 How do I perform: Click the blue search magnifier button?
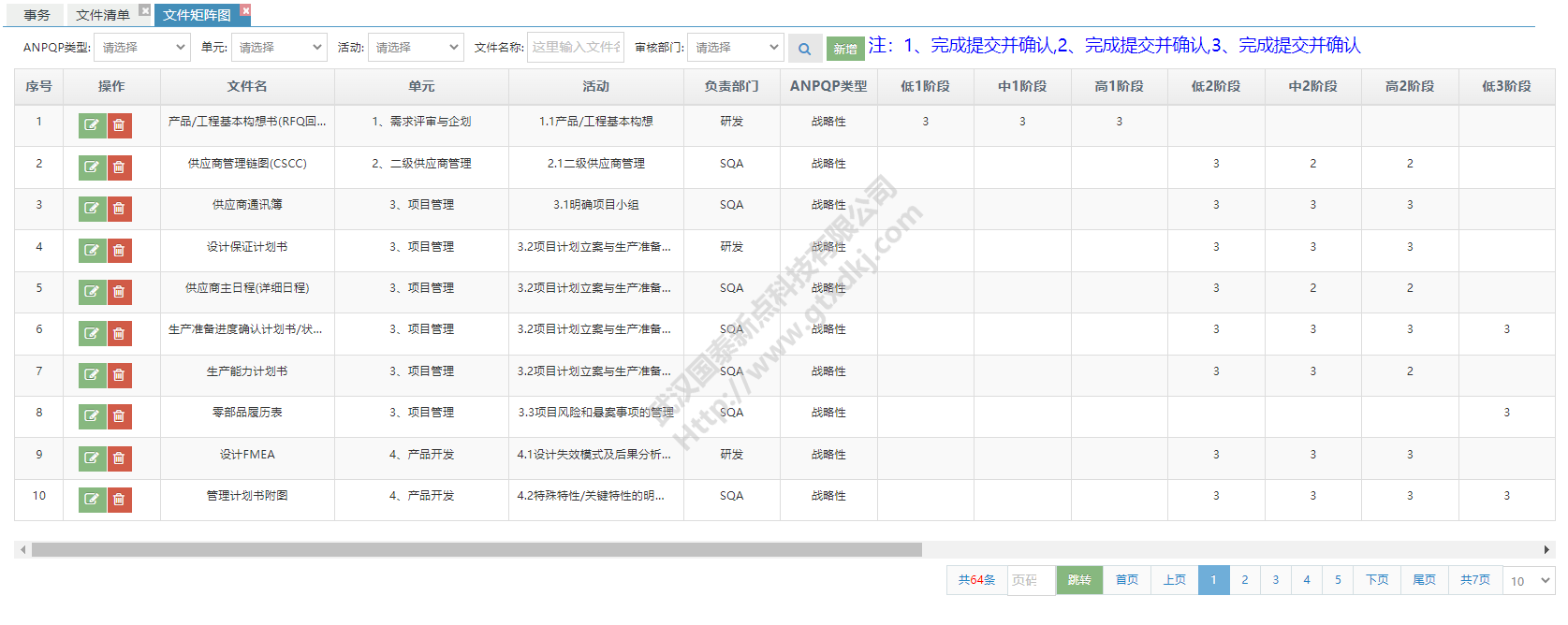point(804,49)
